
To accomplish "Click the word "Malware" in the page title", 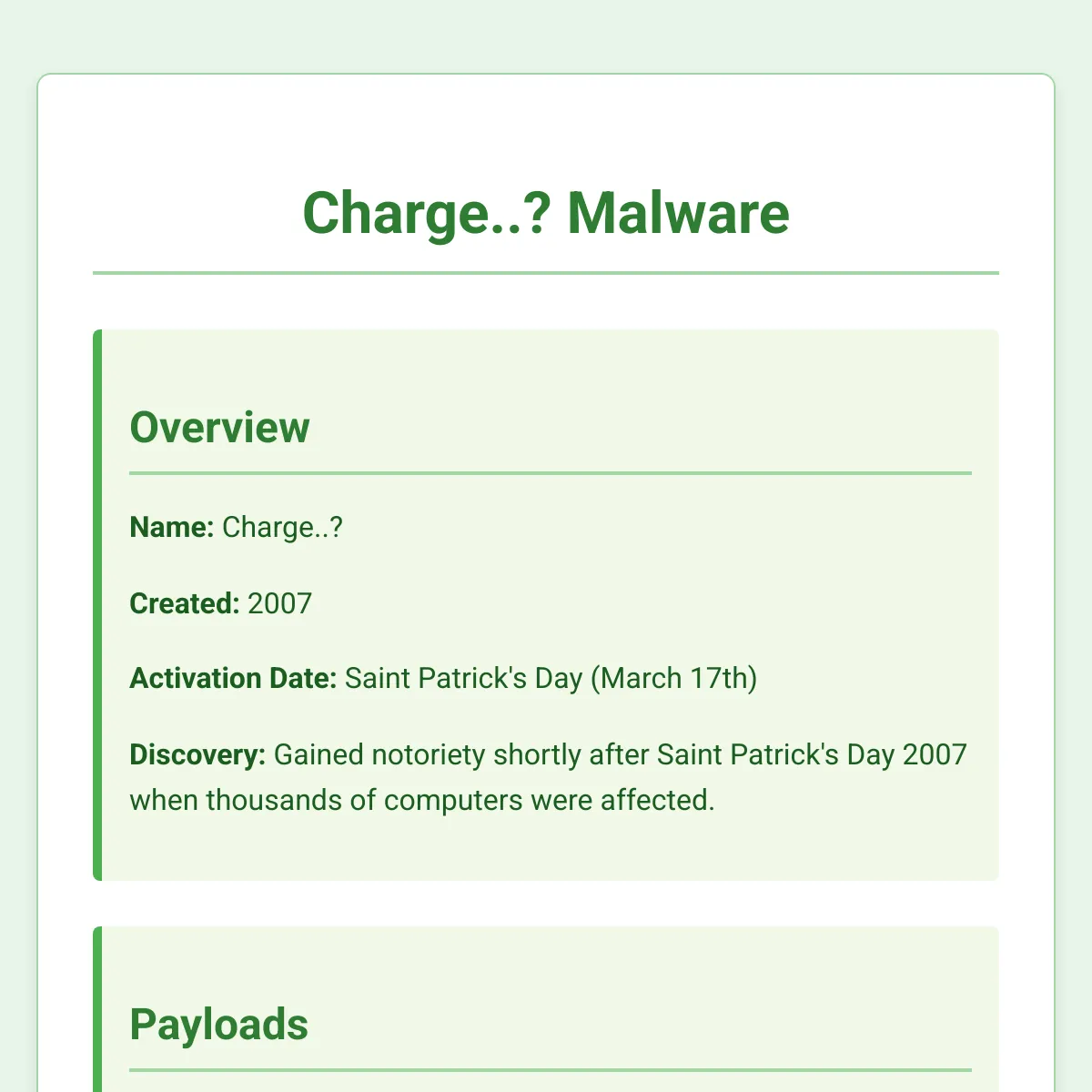I will point(678,213).
